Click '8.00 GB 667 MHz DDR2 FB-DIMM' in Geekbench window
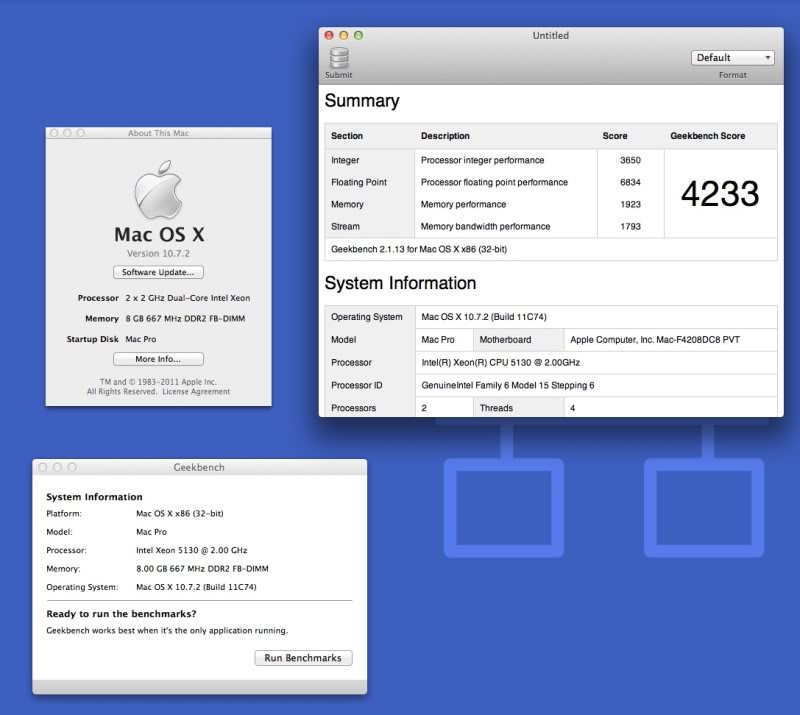The image size is (800, 715). click(202, 569)
